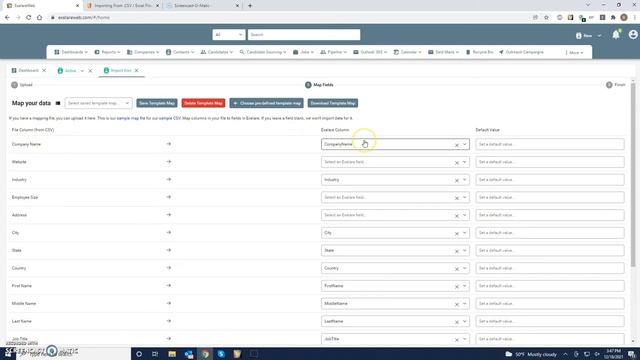Switch to the Dashboard tab

point(25,71)
